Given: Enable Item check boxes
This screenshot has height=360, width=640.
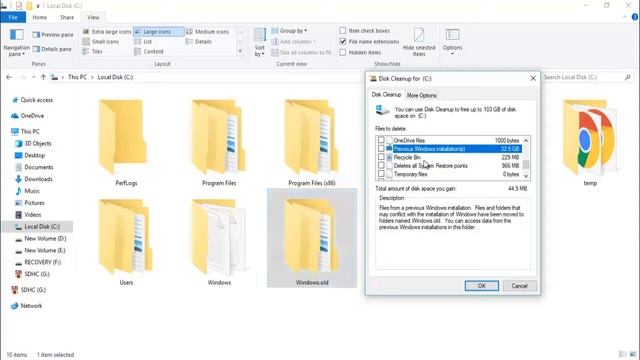Looking at the screenshot, I should (343, 31).
